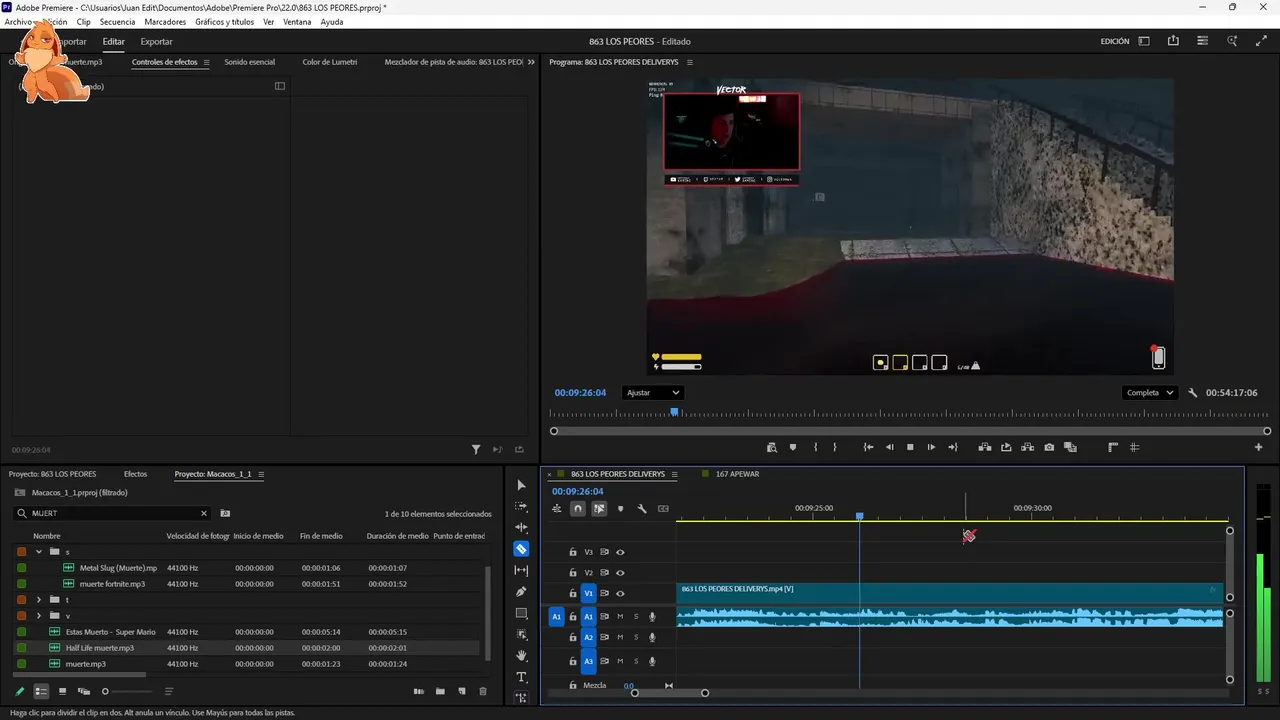Open the button editor plus icon
This screenshot has height=720, width=1280.
click(1259, 447)
